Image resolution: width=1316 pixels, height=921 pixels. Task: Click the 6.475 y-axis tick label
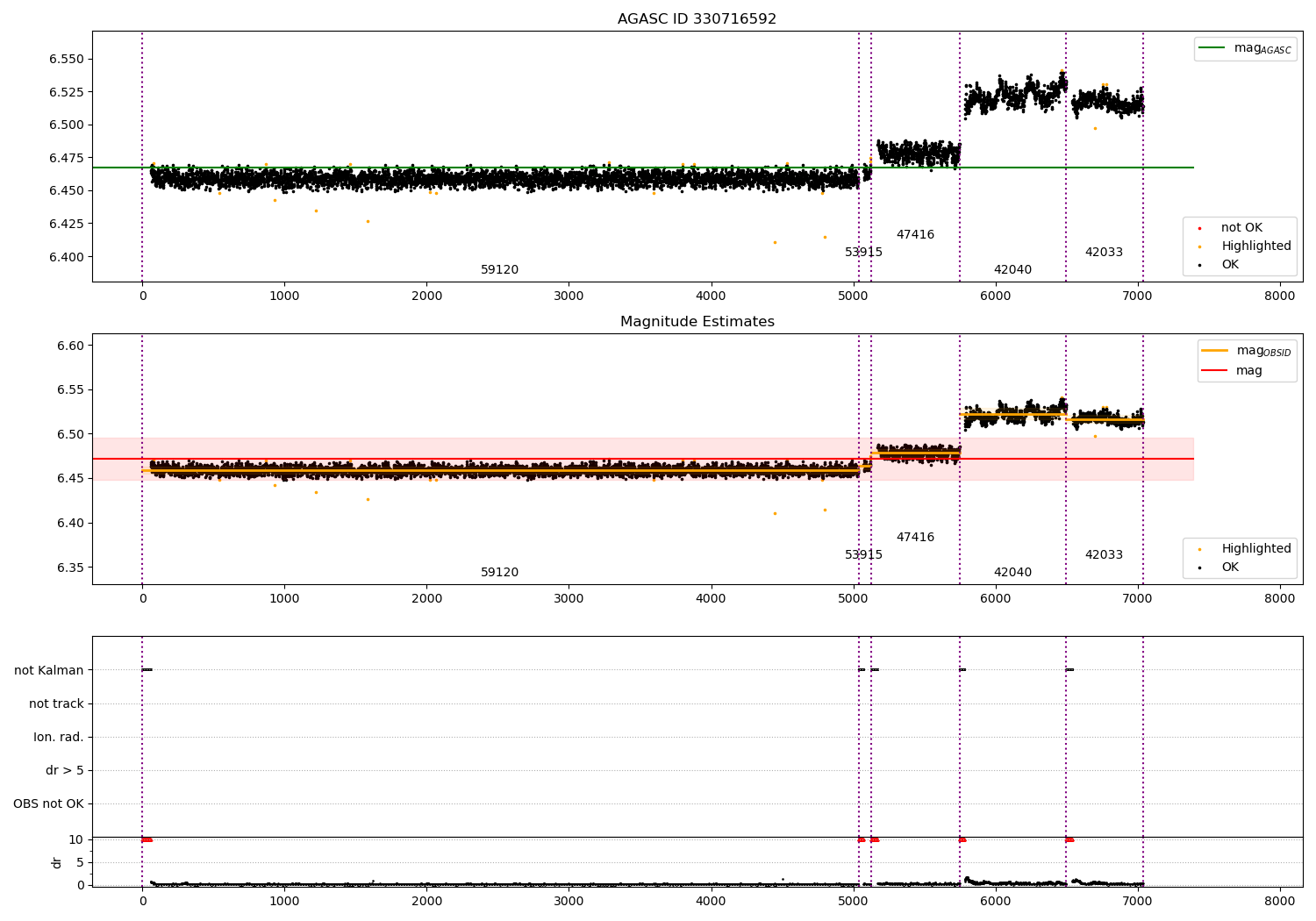pos(67,158)
